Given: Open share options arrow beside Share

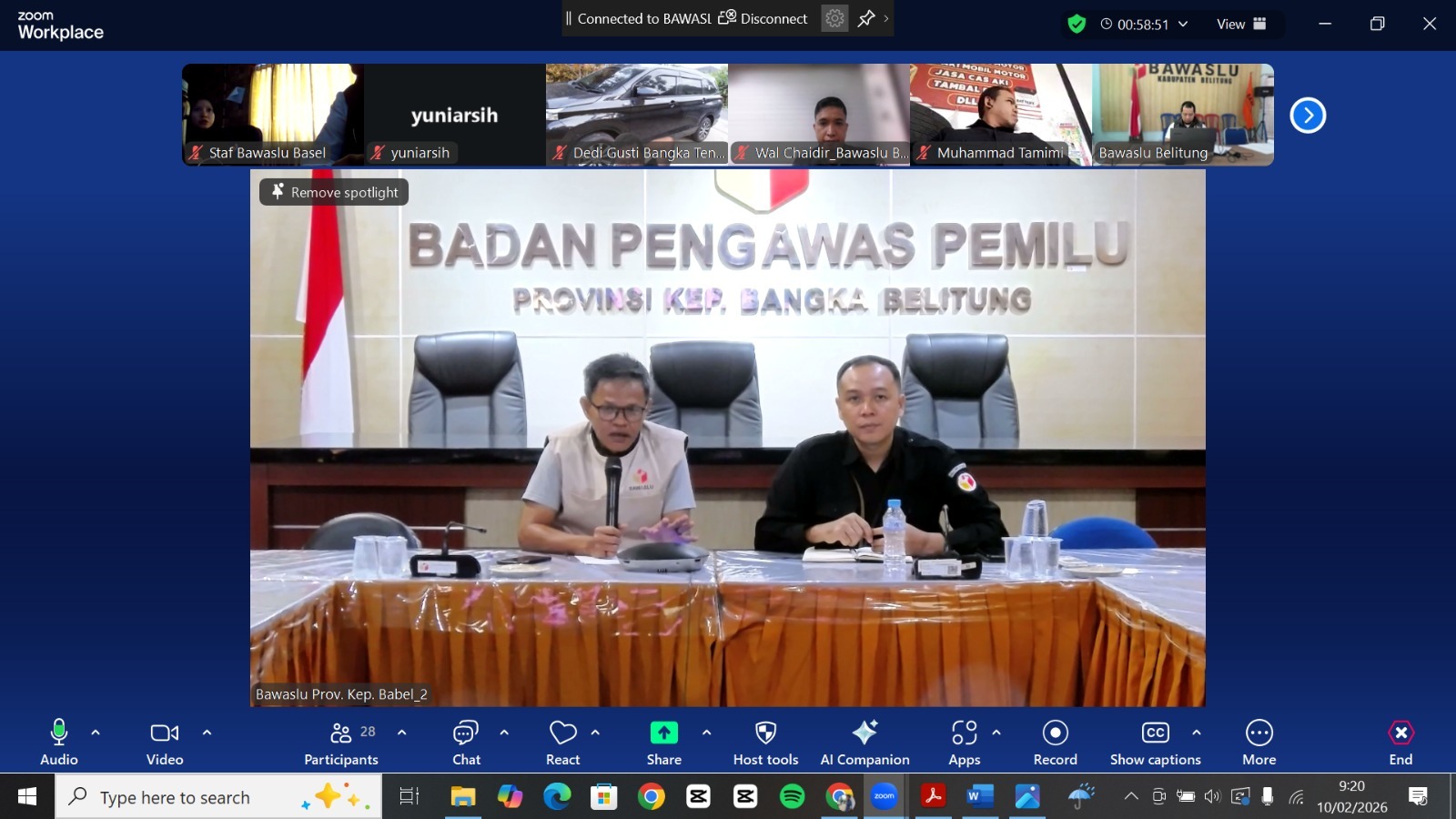Looking at the screenshot, I should 706,733.
